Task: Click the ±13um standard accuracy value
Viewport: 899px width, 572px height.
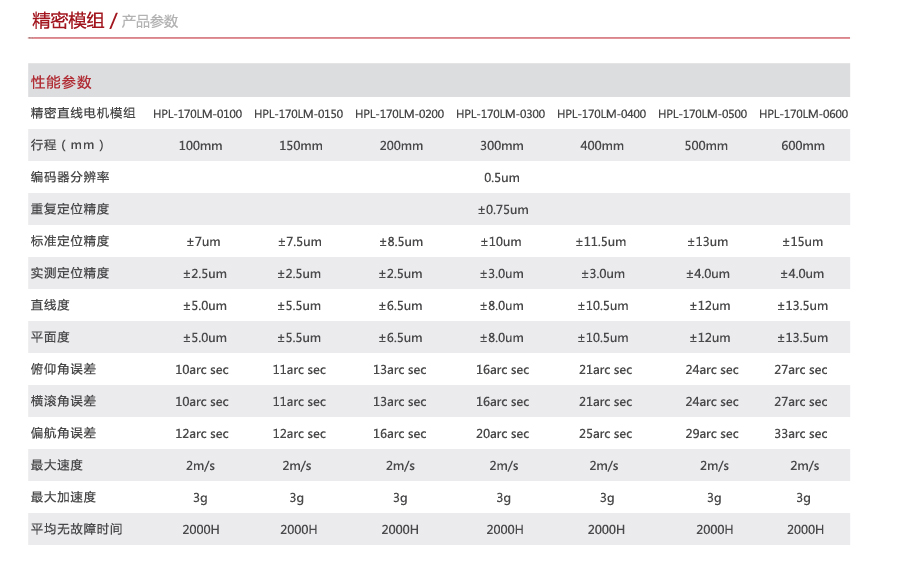Action: coord(708,242)
